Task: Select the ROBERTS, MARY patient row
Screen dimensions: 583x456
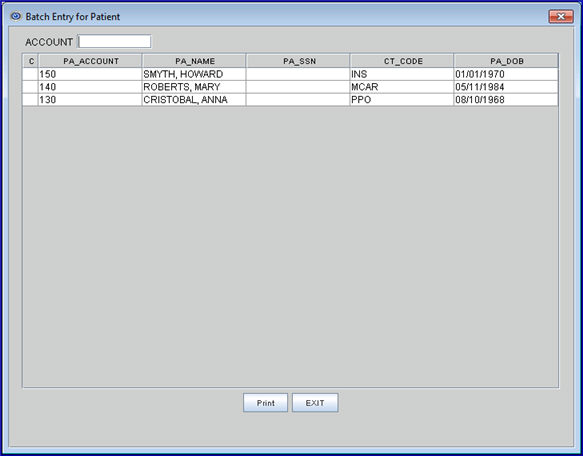Action: pyautogui.click(x=290, y=87)
